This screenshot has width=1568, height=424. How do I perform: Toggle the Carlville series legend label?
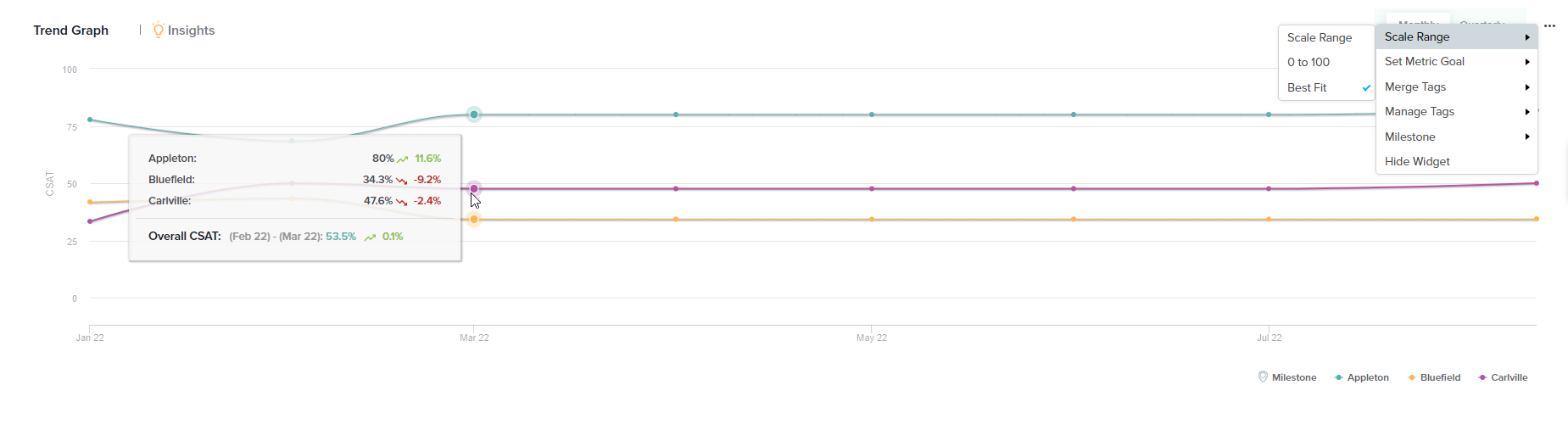coord(1509,377)
